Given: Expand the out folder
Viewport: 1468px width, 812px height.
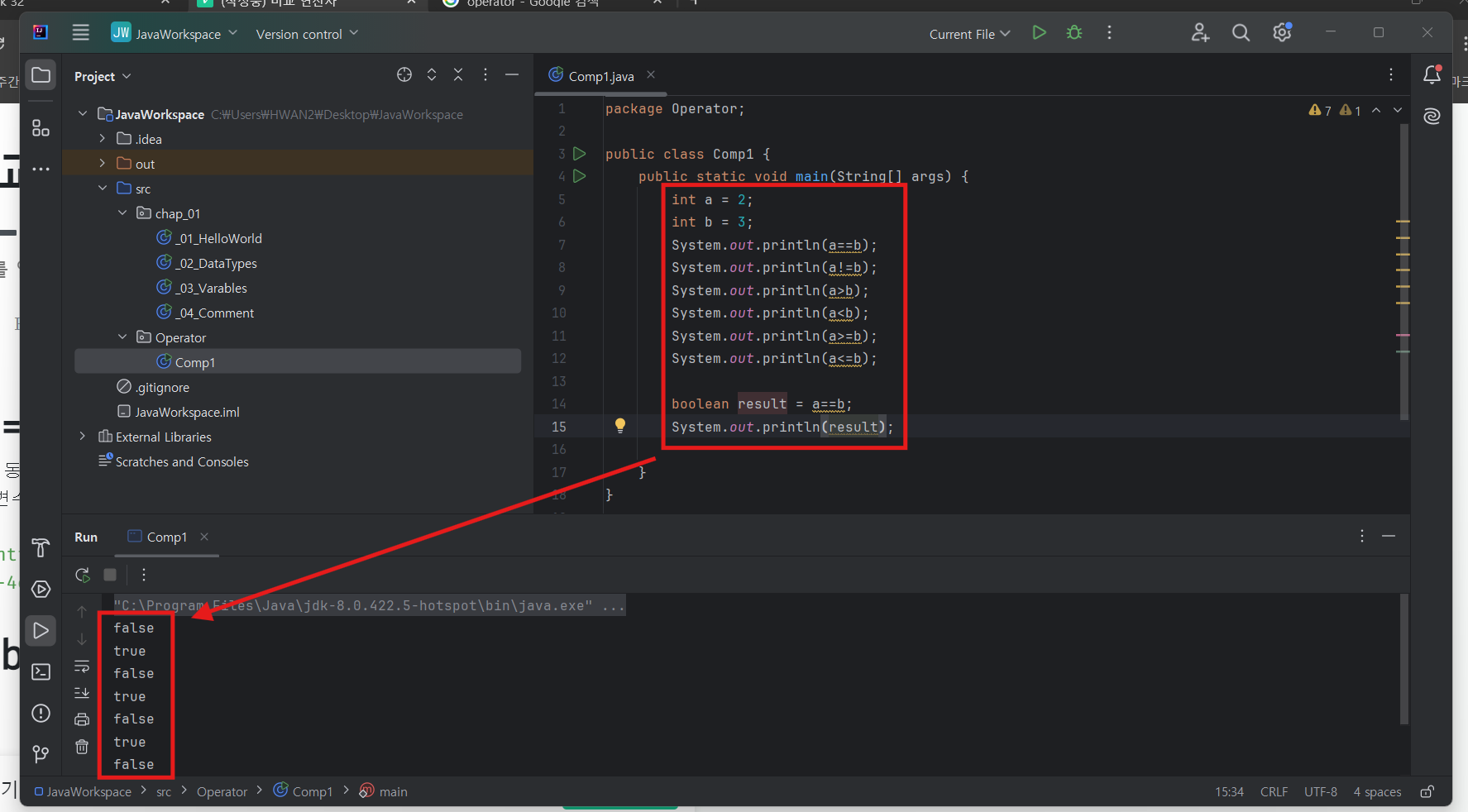Looking at the screenshot, I should [x=103, y=164].
